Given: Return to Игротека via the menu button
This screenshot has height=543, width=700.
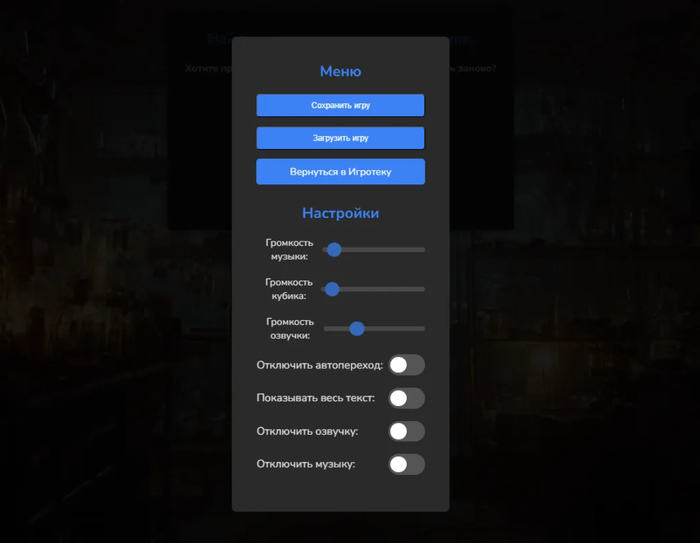Looking at the screenshot, I should pyautogui.click(x=340, y=172).
